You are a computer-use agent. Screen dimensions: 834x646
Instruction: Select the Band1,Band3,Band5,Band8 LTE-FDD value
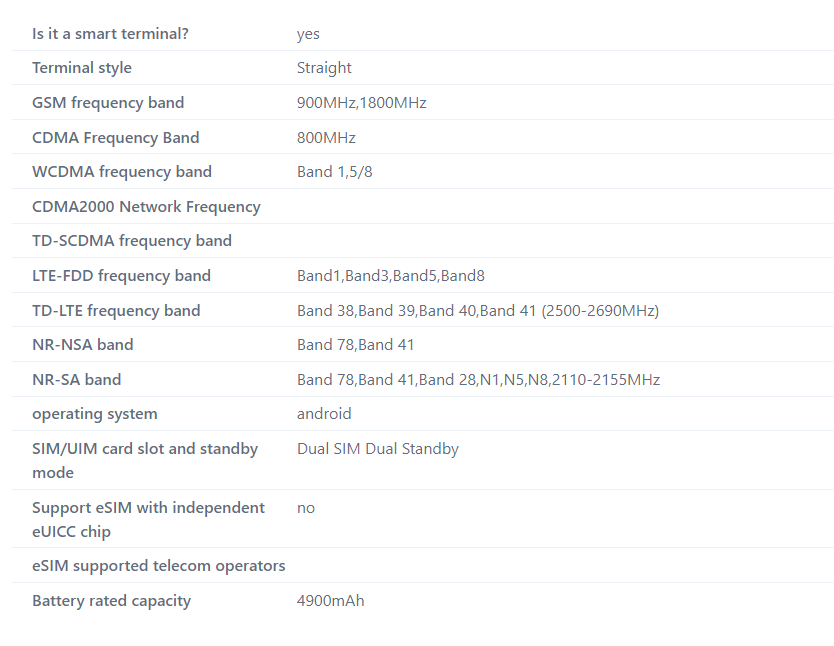391,275
